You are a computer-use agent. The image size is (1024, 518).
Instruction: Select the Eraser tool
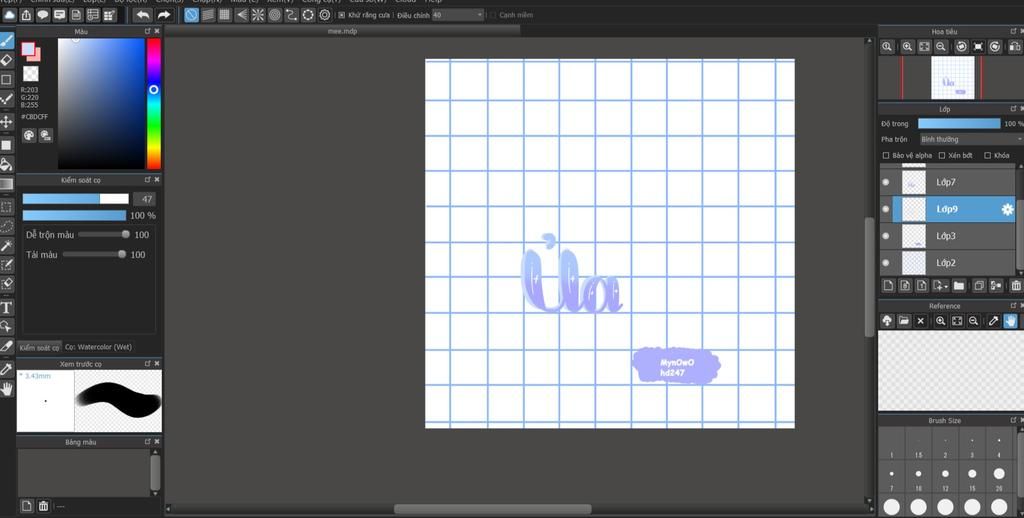pyautogui.click(x=7, y=60)
